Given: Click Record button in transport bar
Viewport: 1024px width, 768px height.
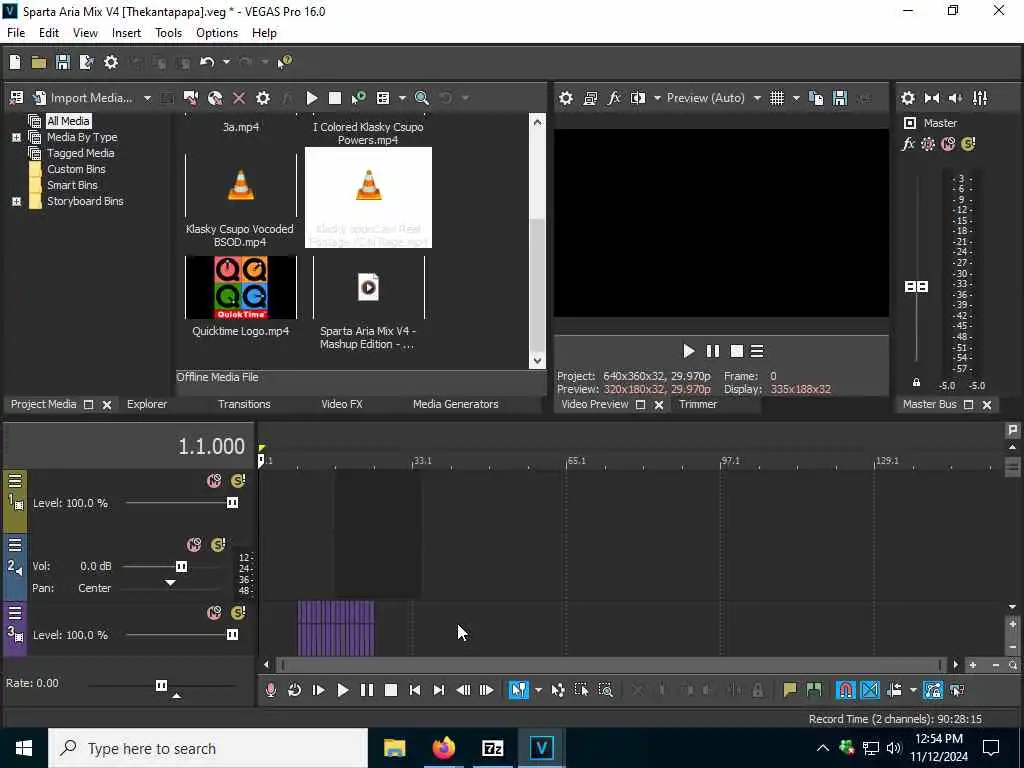Looking at the screenshot, I should [x=270, y=690].
